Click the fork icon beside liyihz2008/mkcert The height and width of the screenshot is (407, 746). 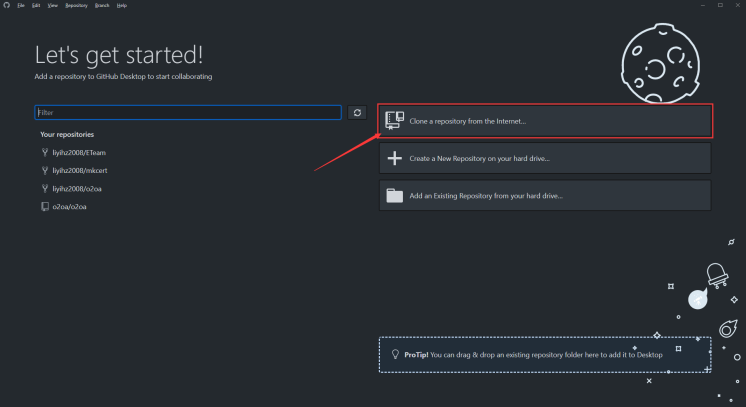[x=44, y=170]
